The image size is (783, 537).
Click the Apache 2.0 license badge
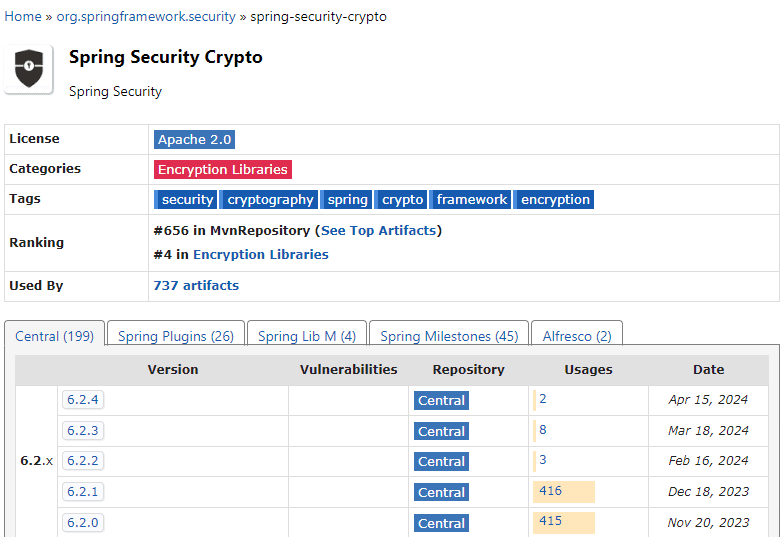point(194,139)
